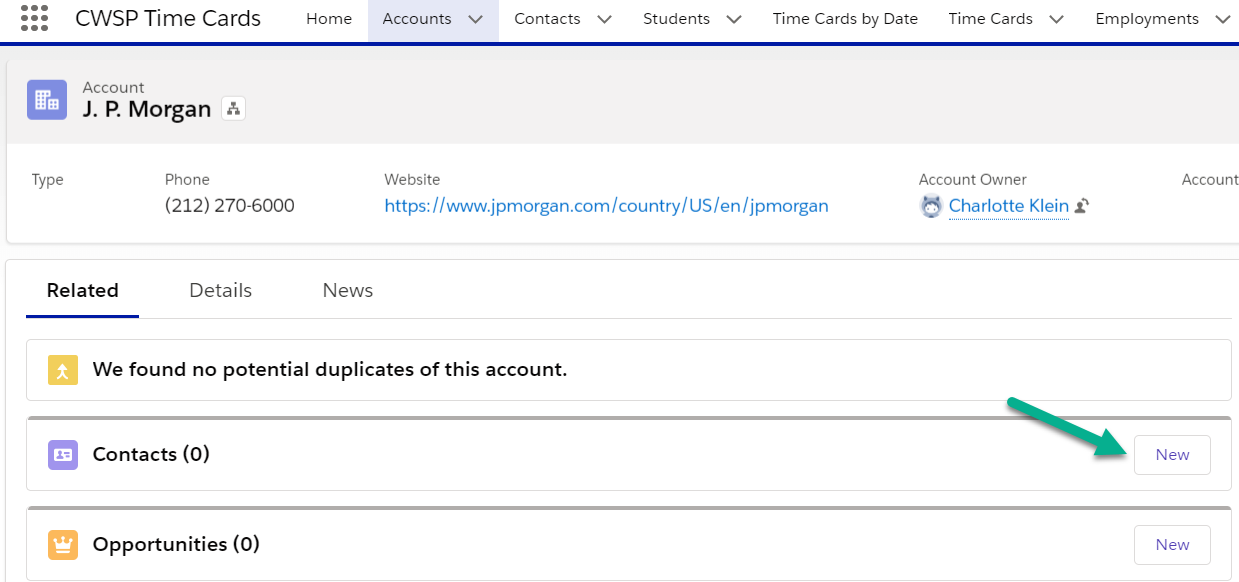Go to the Home tab
This screenshot has height=582, width=1239.
[329, 19]
